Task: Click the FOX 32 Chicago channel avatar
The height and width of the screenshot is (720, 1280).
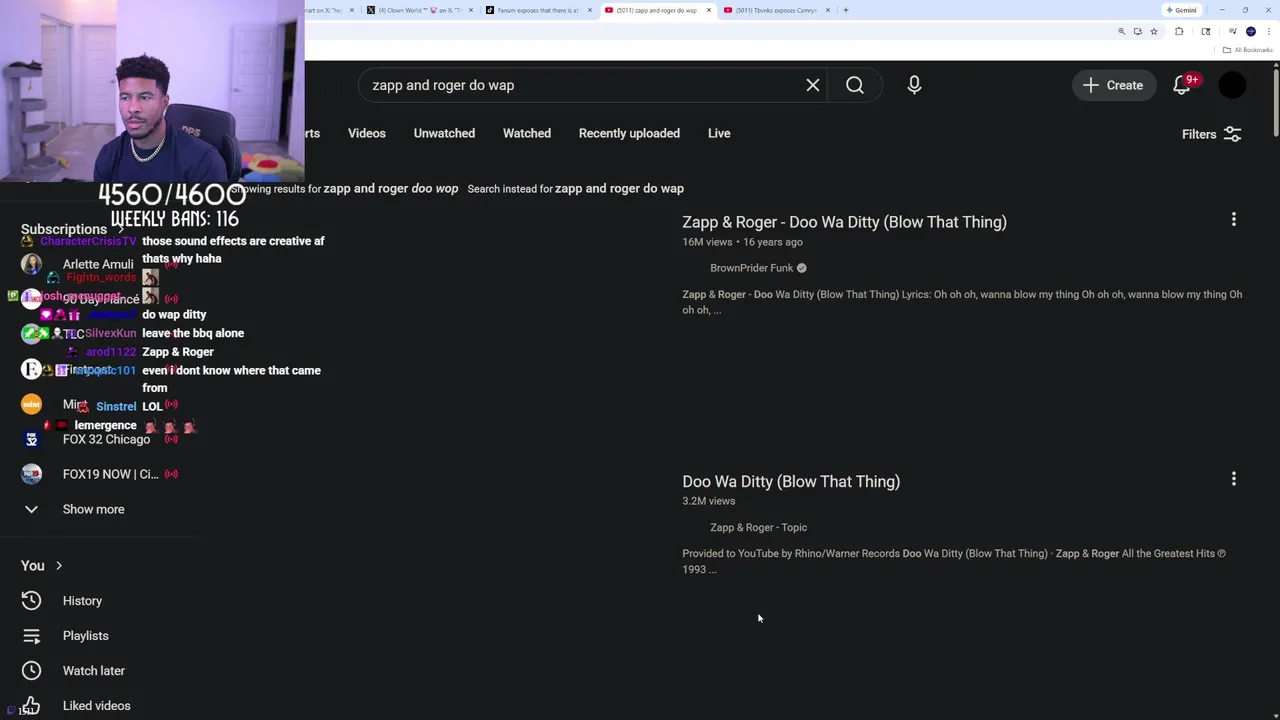Action: (32, 439)
